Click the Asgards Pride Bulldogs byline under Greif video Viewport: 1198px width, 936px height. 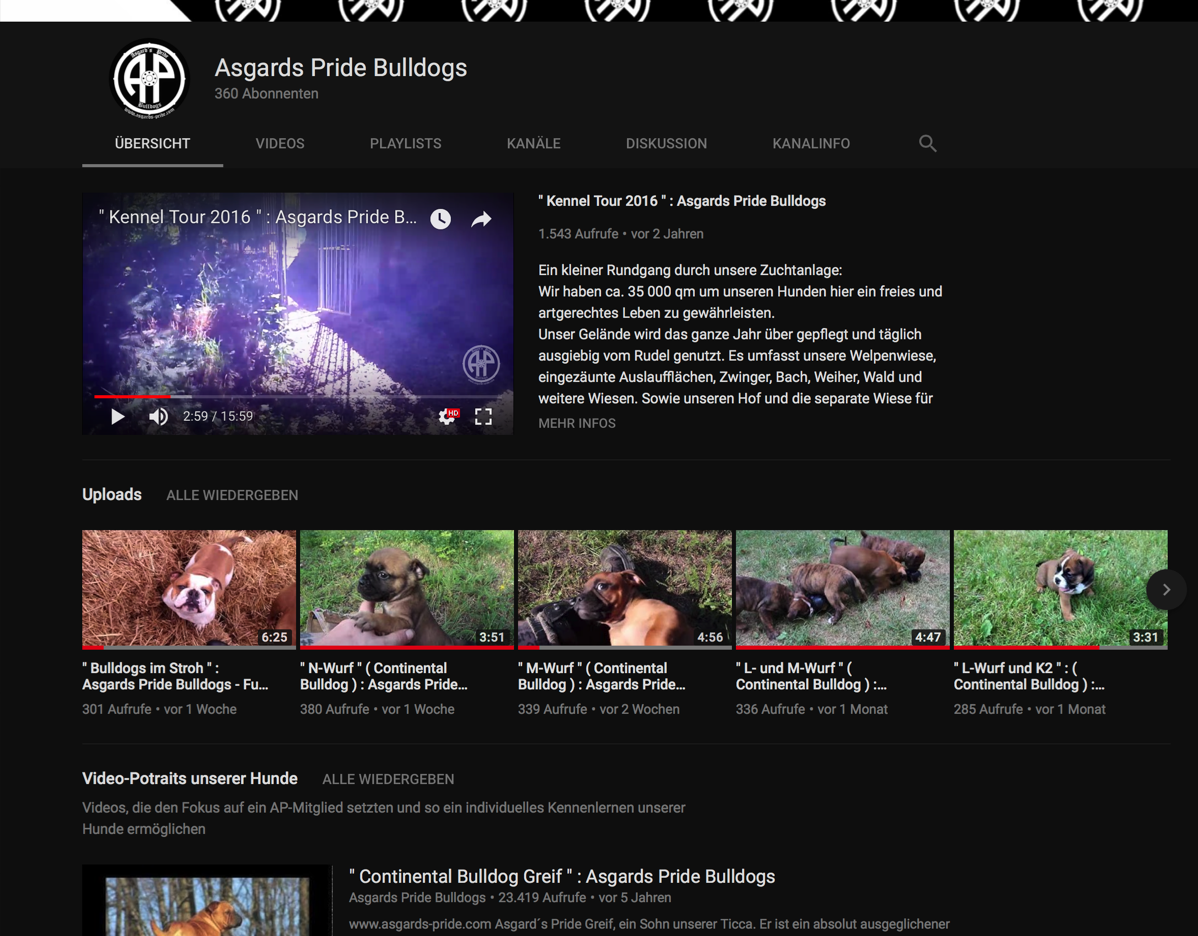(417, 898)
